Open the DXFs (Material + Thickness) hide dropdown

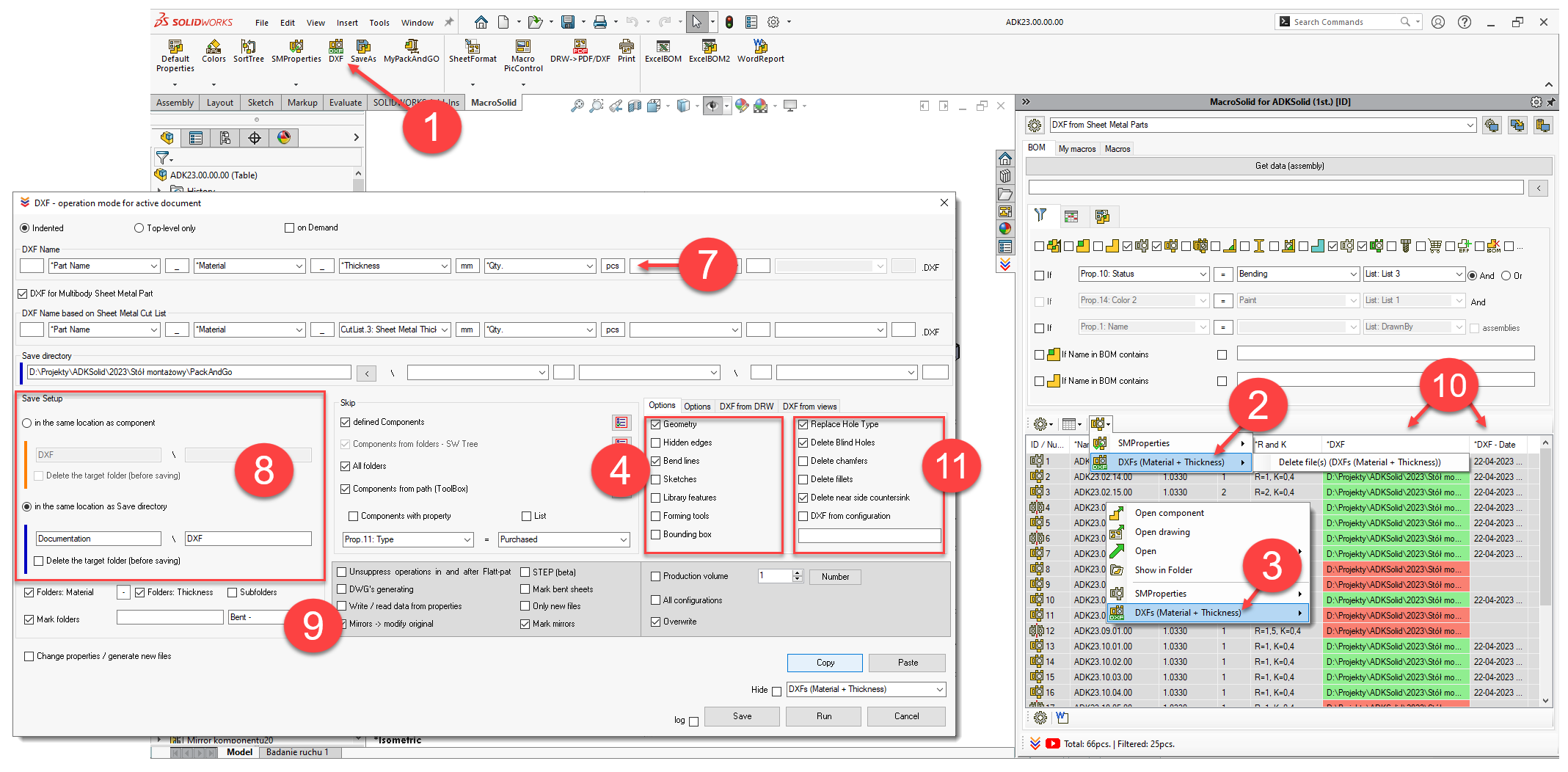(866, 689)
